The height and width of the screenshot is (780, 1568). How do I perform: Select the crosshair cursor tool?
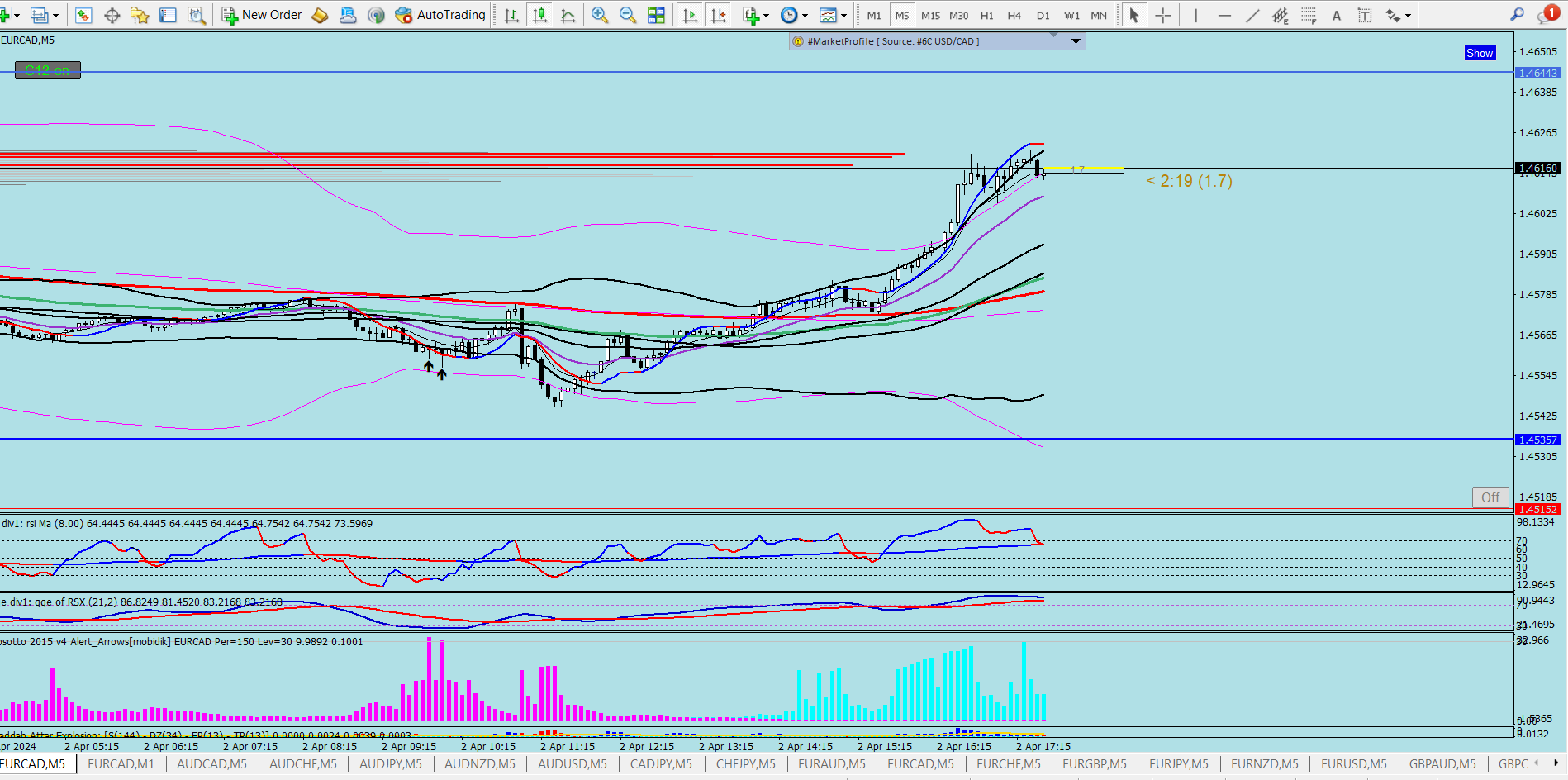(1162, 15)
